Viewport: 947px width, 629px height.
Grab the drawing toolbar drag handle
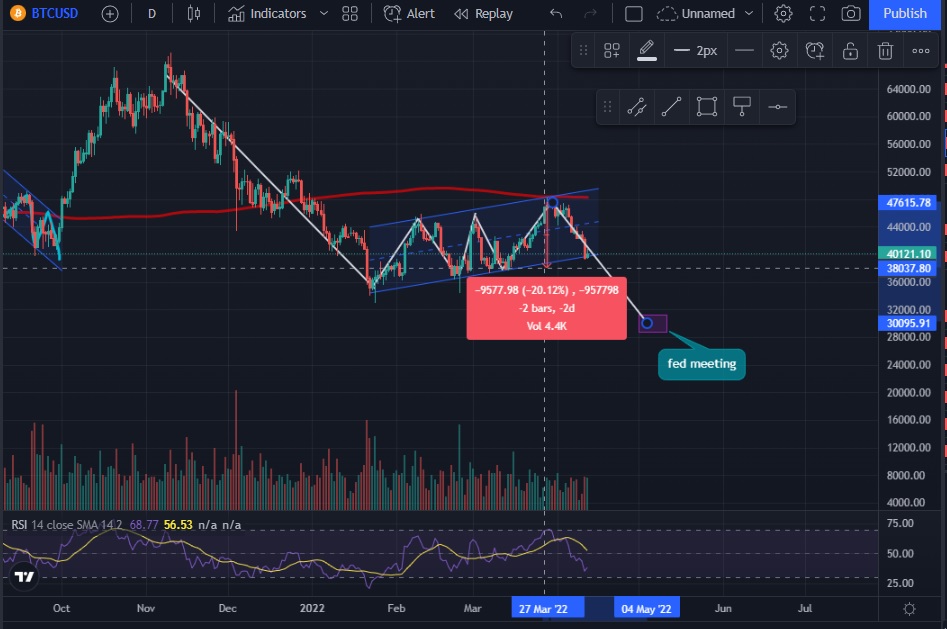[583, 51]
